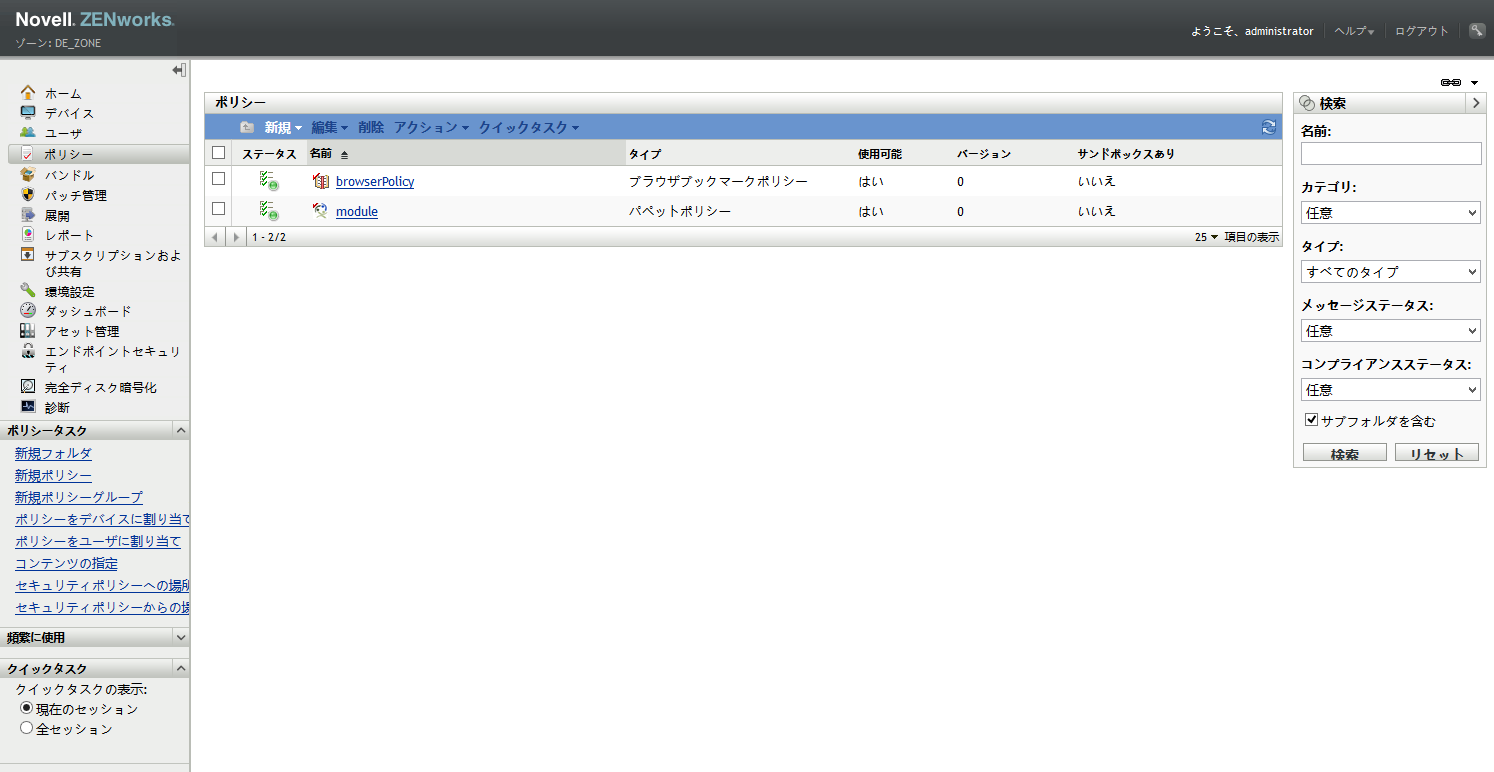Click the Reports (レポート) icon
Screen dimensions: 1494x772
click(x=28, y=235)
